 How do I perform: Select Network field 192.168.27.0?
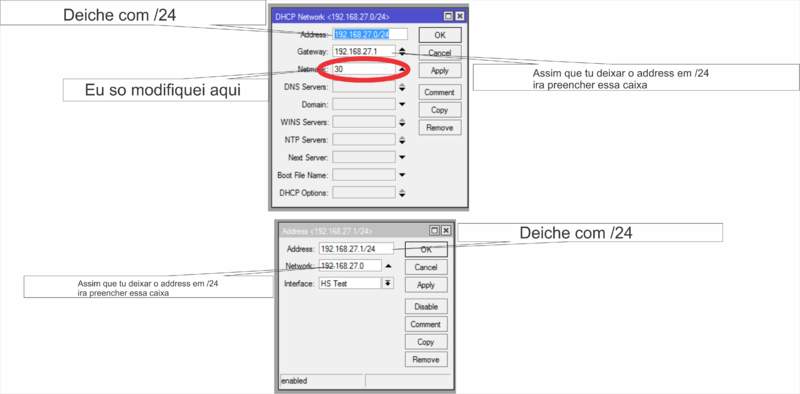click(350, 266)
